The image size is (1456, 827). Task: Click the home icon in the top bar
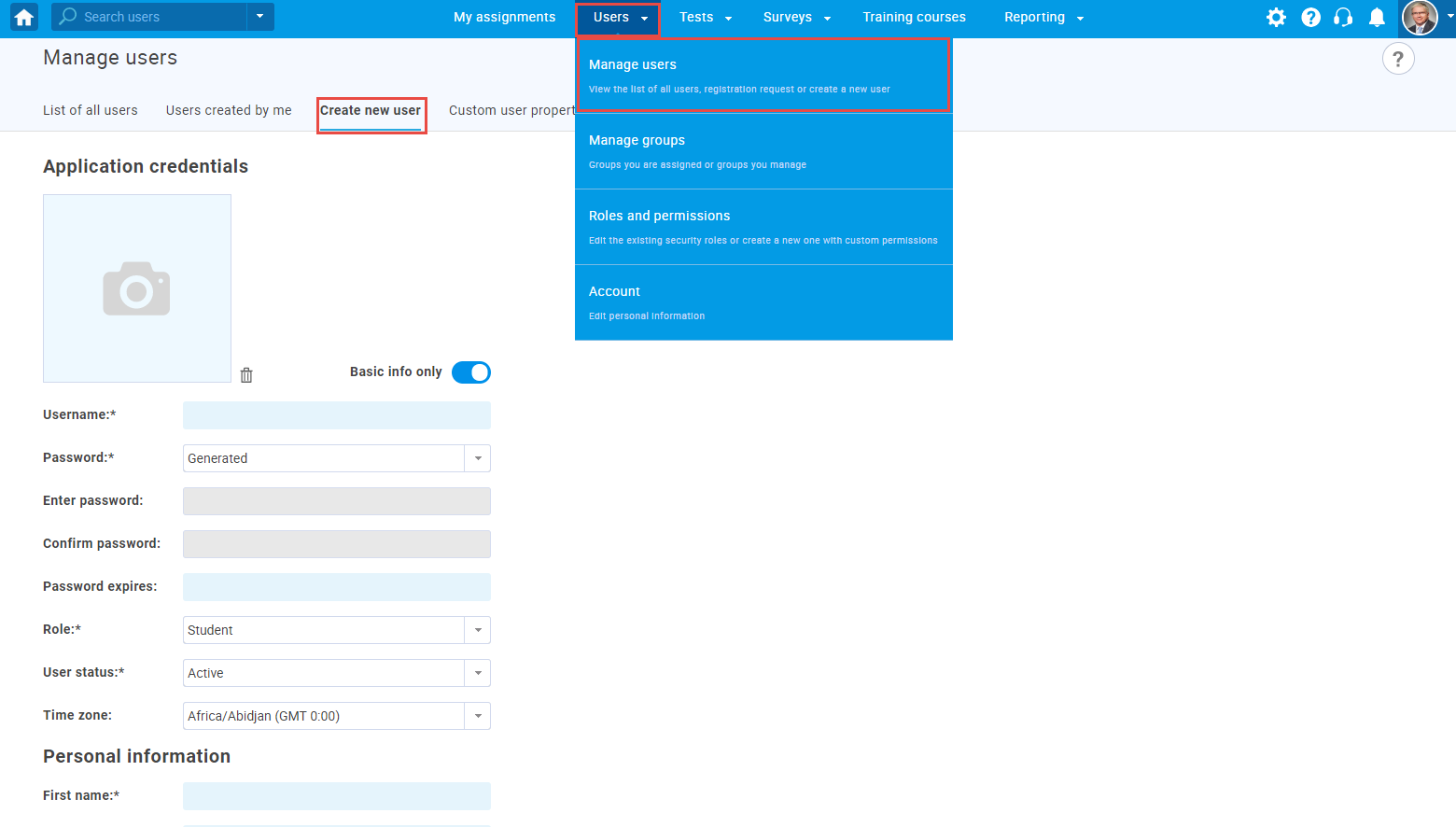pos(24,17)
